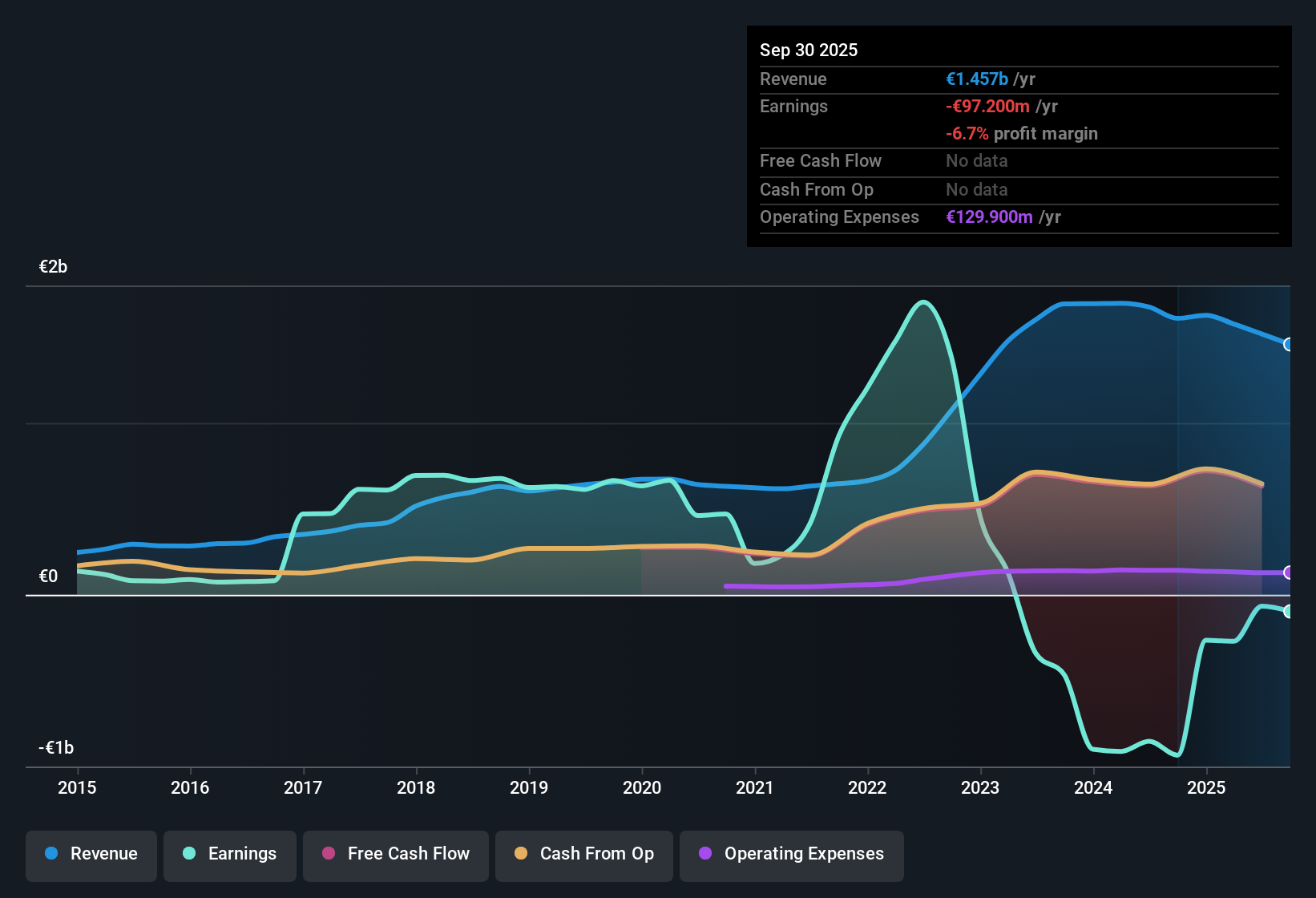The width and height of the screenshot is (1316, 898).
Task: Select the teal Earnings legend dot
Action: click(188, 854)
